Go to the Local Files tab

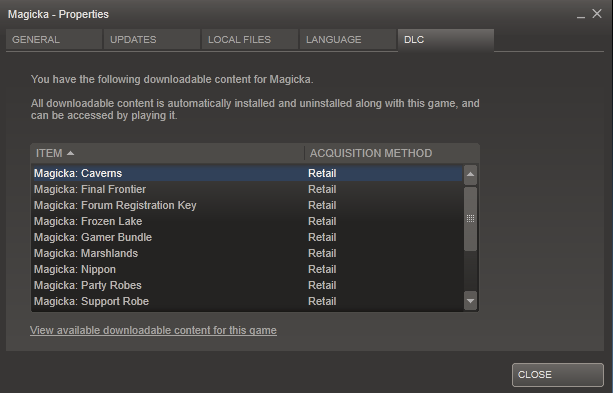tap(250, 39)
